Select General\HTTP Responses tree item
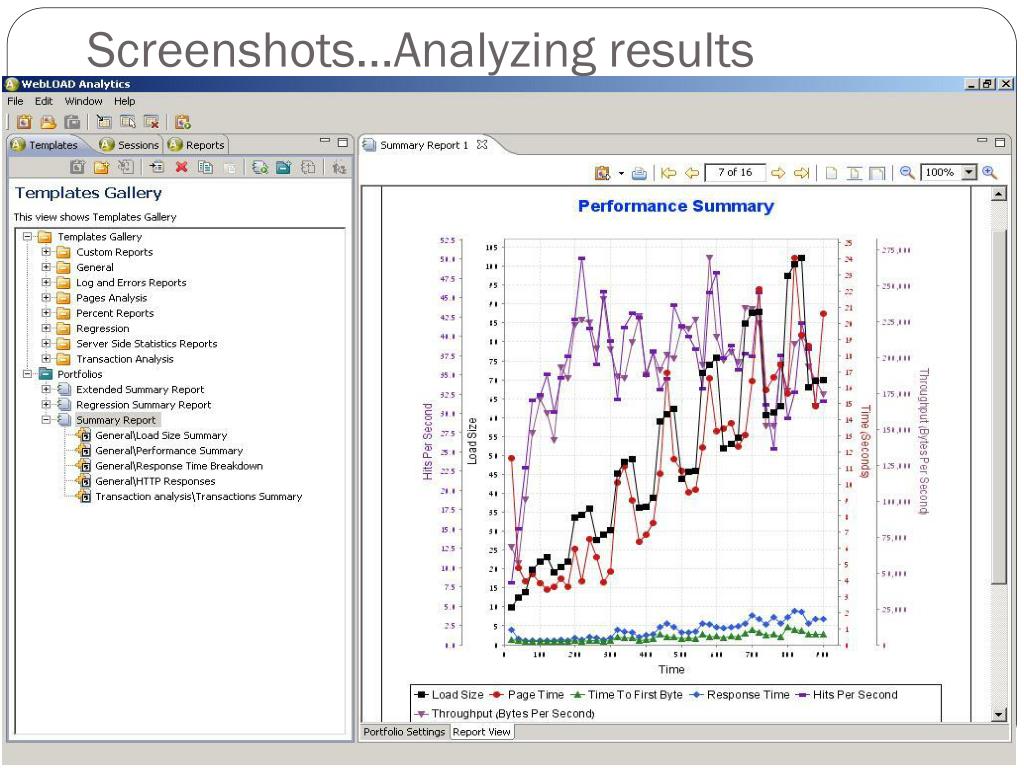The width and height of the screenshot is (1024, 768). point(155,481)
